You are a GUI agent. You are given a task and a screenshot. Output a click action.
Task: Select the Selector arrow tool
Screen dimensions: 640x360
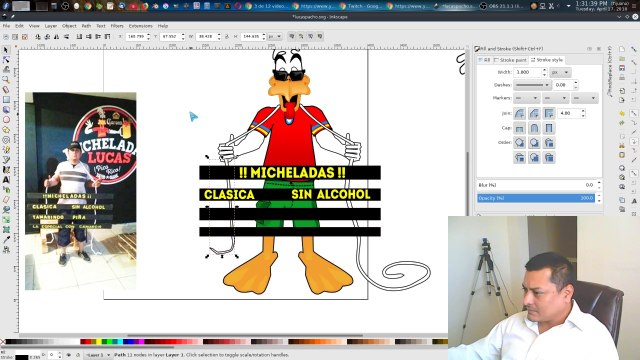pos(6,50)
